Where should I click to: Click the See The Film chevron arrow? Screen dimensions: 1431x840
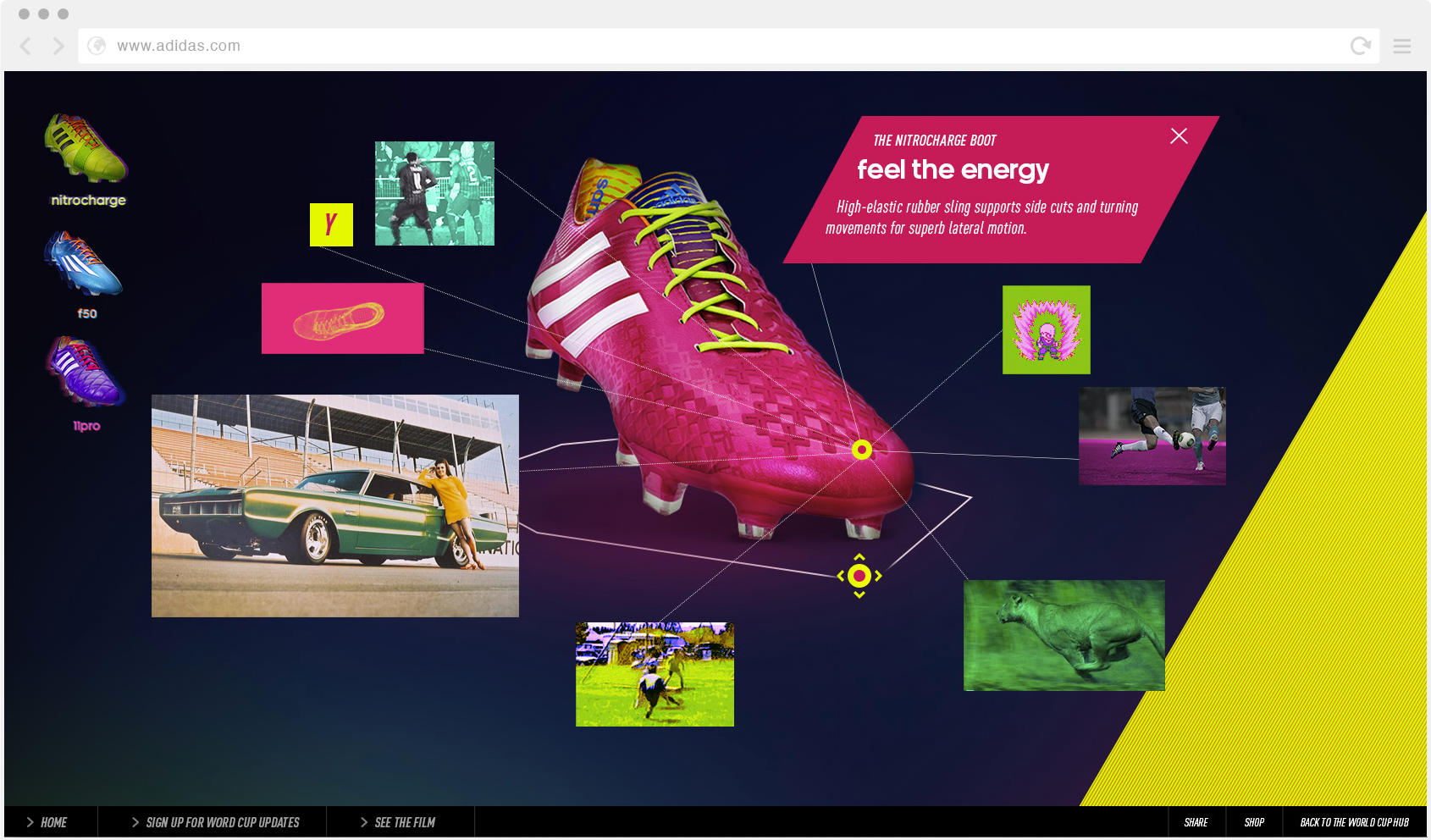[x=364, y=822]
